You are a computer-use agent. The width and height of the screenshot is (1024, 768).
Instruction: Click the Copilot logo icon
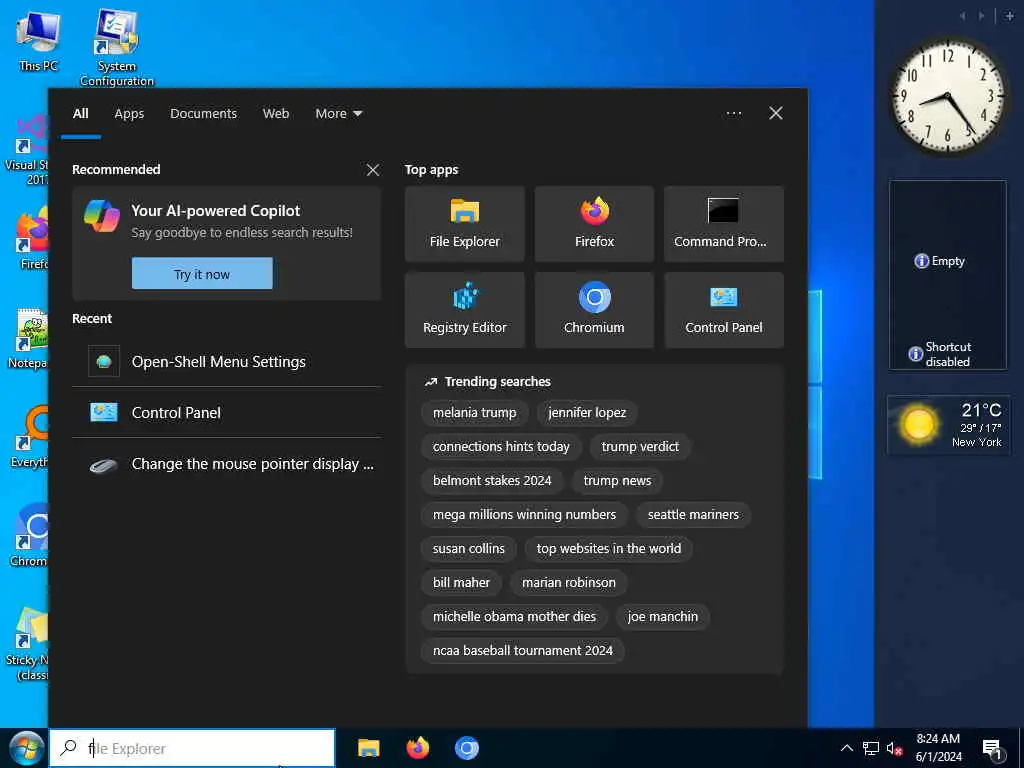102,216
